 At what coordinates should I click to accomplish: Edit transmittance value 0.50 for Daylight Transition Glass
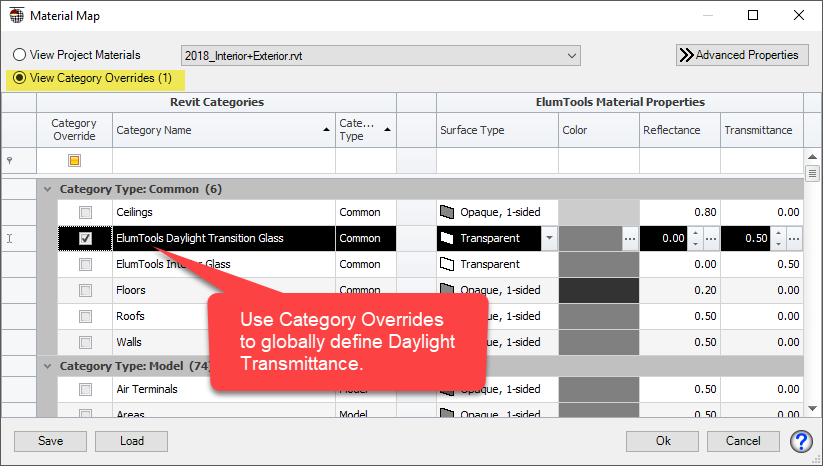[x=746, y=238]
